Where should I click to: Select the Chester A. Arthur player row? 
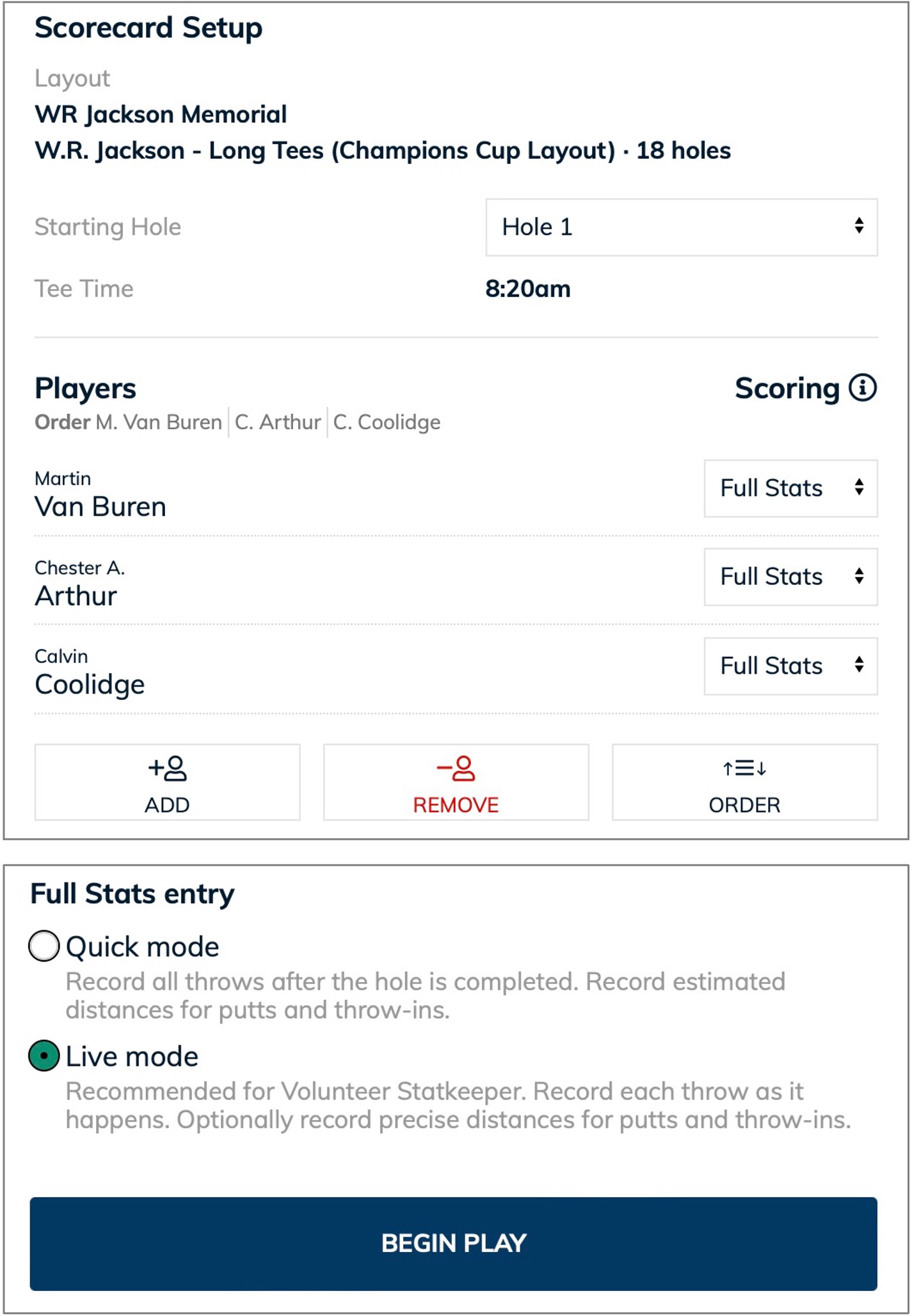point(456,581)
